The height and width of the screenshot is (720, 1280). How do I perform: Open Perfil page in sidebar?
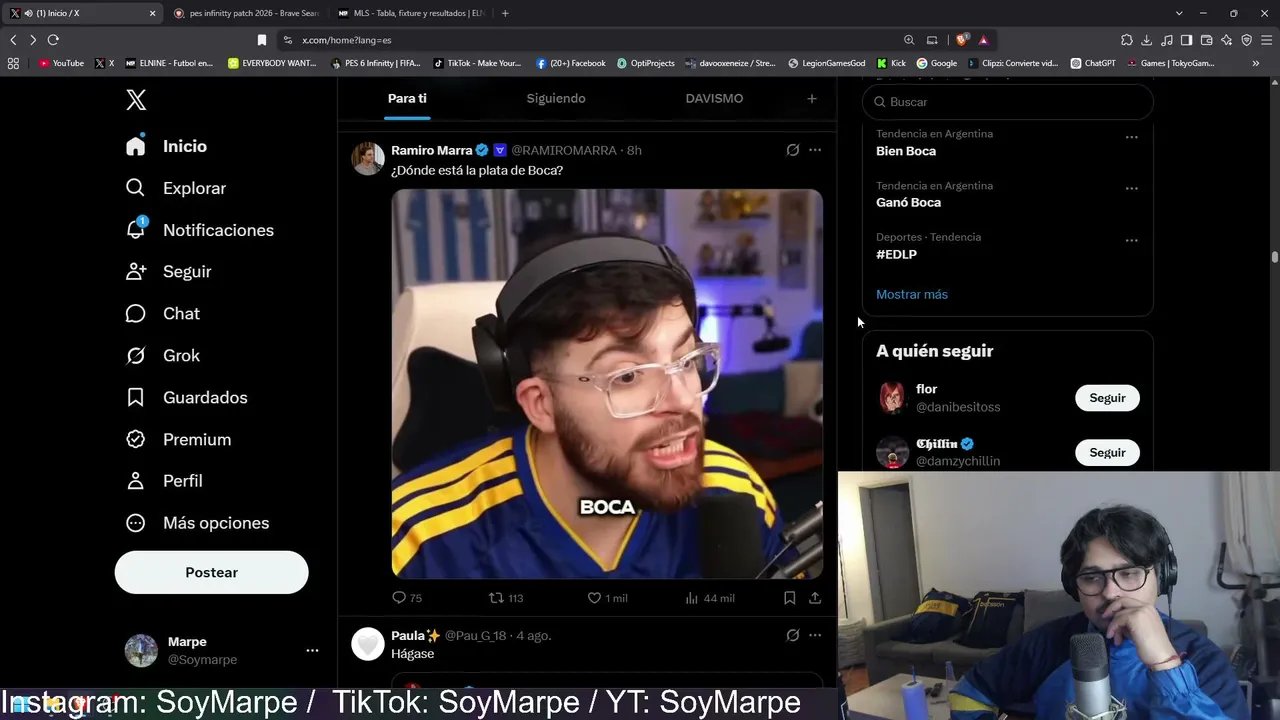pyautogui.click(x=164, y=481)
